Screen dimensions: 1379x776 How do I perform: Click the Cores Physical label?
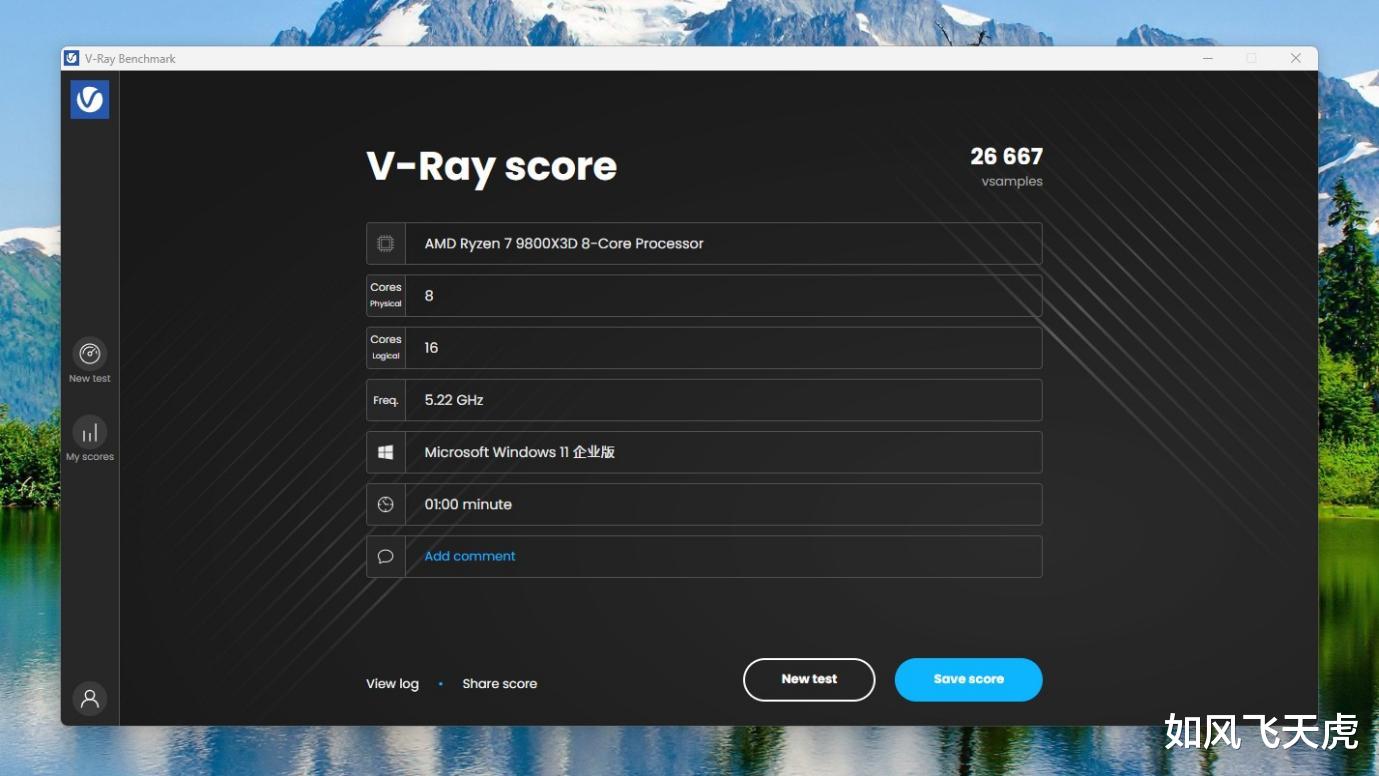(386, 295)
